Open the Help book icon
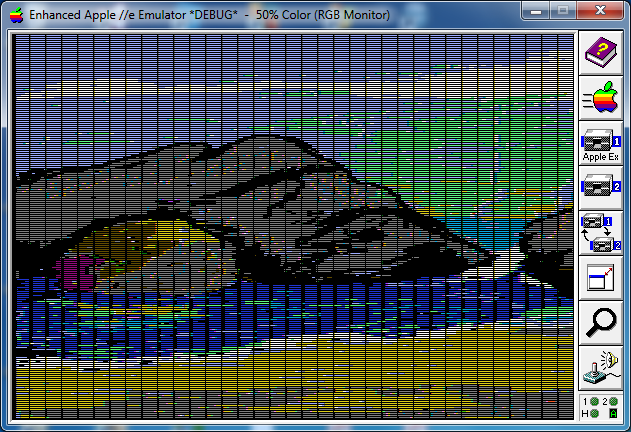Image resolution: width=631 pixels, height=432 pixels. (x=600, y=53)
